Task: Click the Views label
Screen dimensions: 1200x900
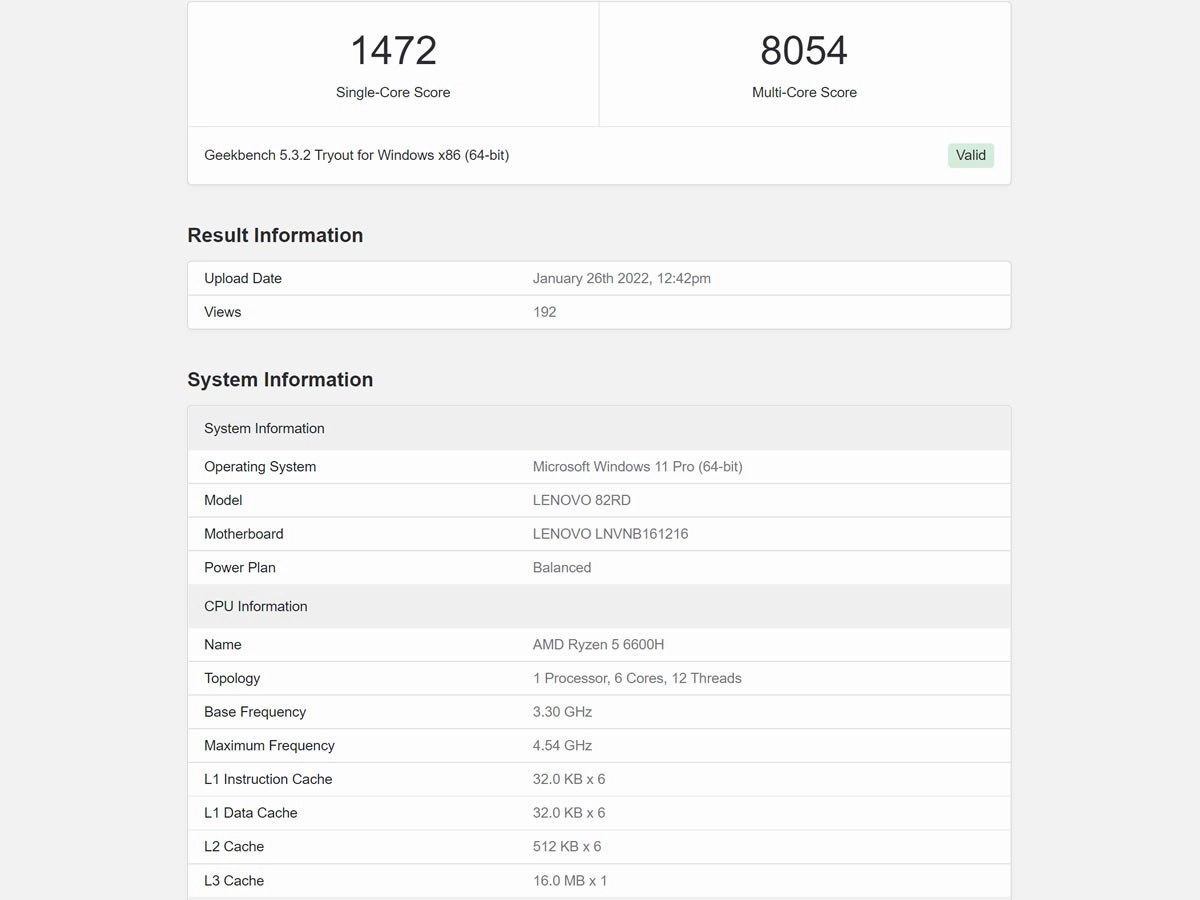Action: point(222,312)
